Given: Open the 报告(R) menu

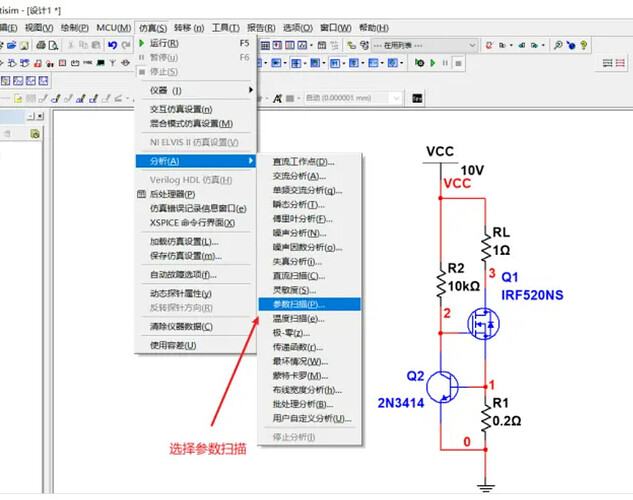Looking at the screenshot, I should tap(261, 28).
